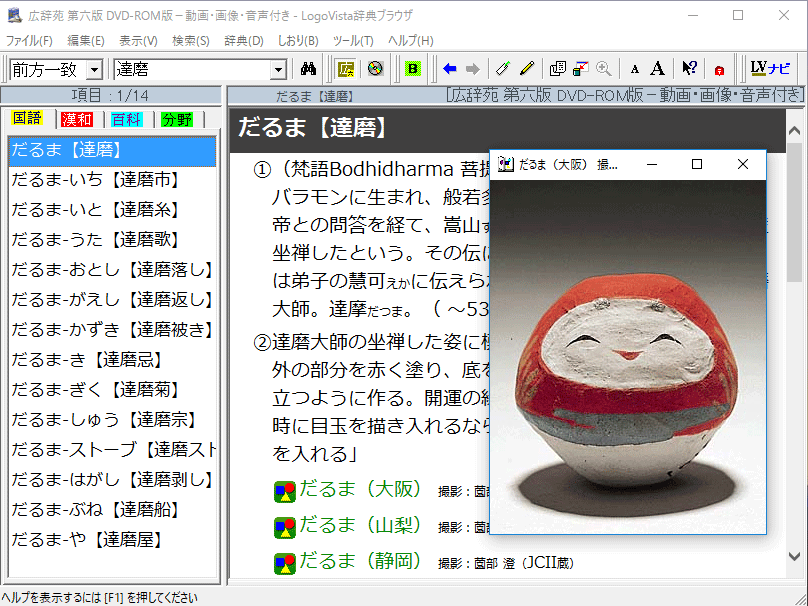
Task: Select the だるま-ぶね【達磨船】 entry
Action: [112, 510]
